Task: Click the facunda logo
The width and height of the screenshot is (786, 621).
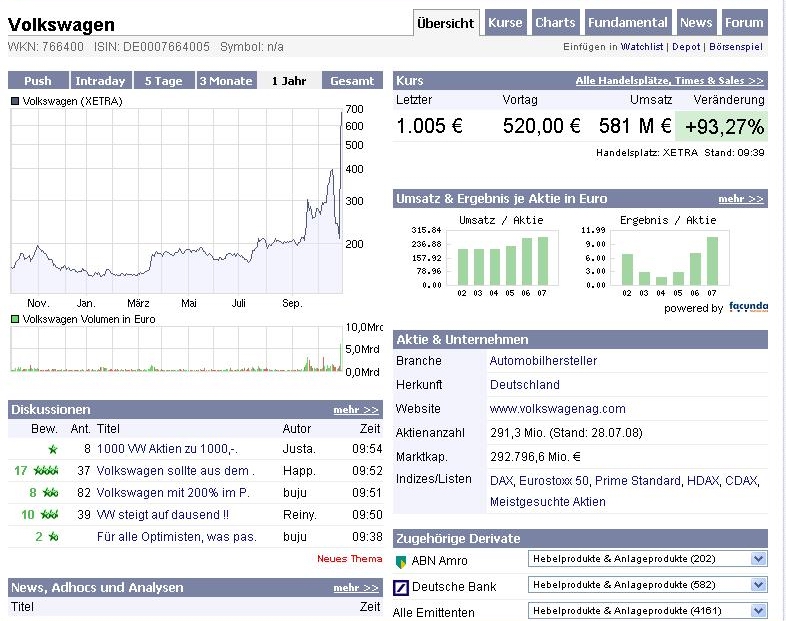Action: click(x=748, y=307)
